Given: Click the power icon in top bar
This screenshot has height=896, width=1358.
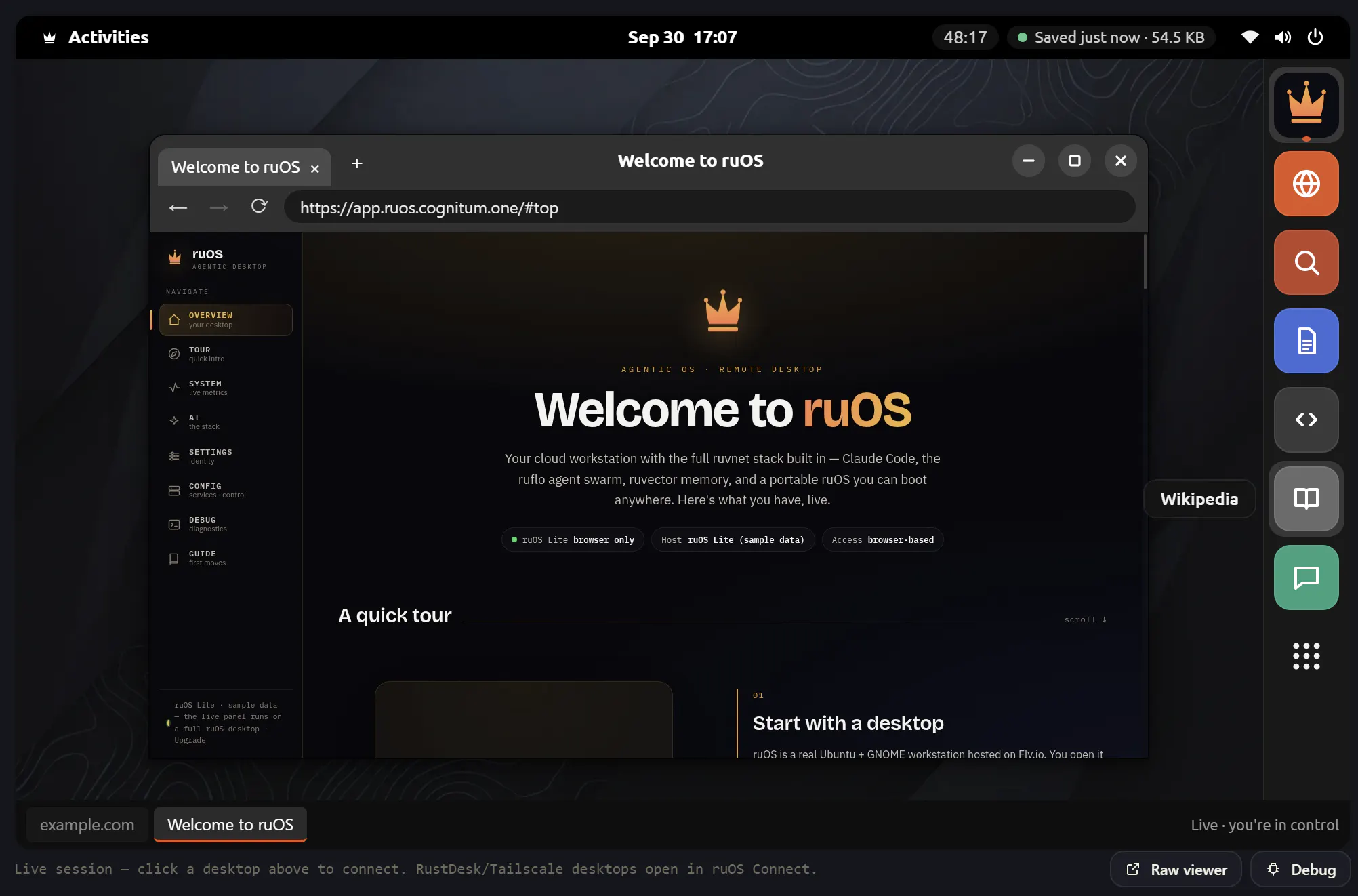Looking at the screenshot, I should tap(1315, 37).
